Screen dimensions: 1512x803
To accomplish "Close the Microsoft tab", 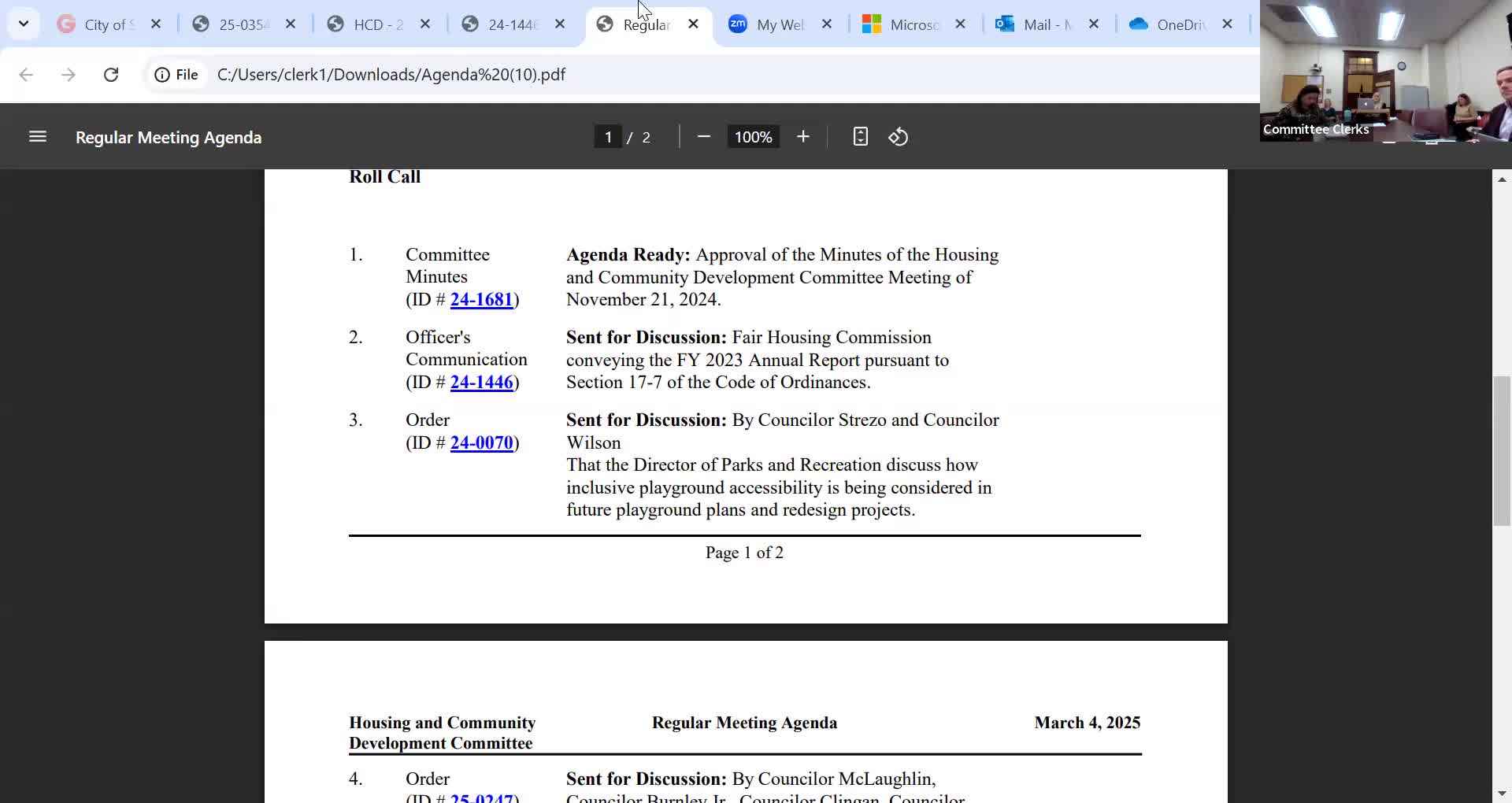I will (x=960, y=24).
